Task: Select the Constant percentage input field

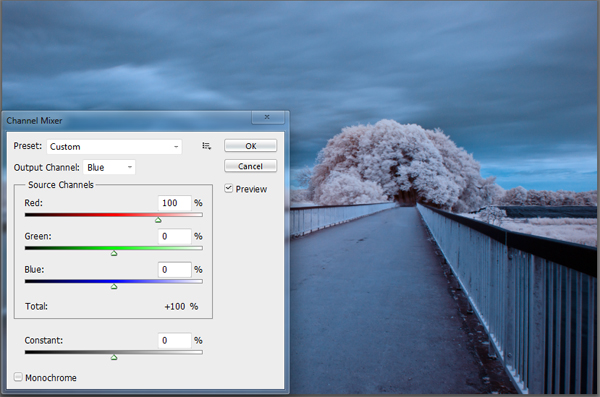Action: [174, 340]
